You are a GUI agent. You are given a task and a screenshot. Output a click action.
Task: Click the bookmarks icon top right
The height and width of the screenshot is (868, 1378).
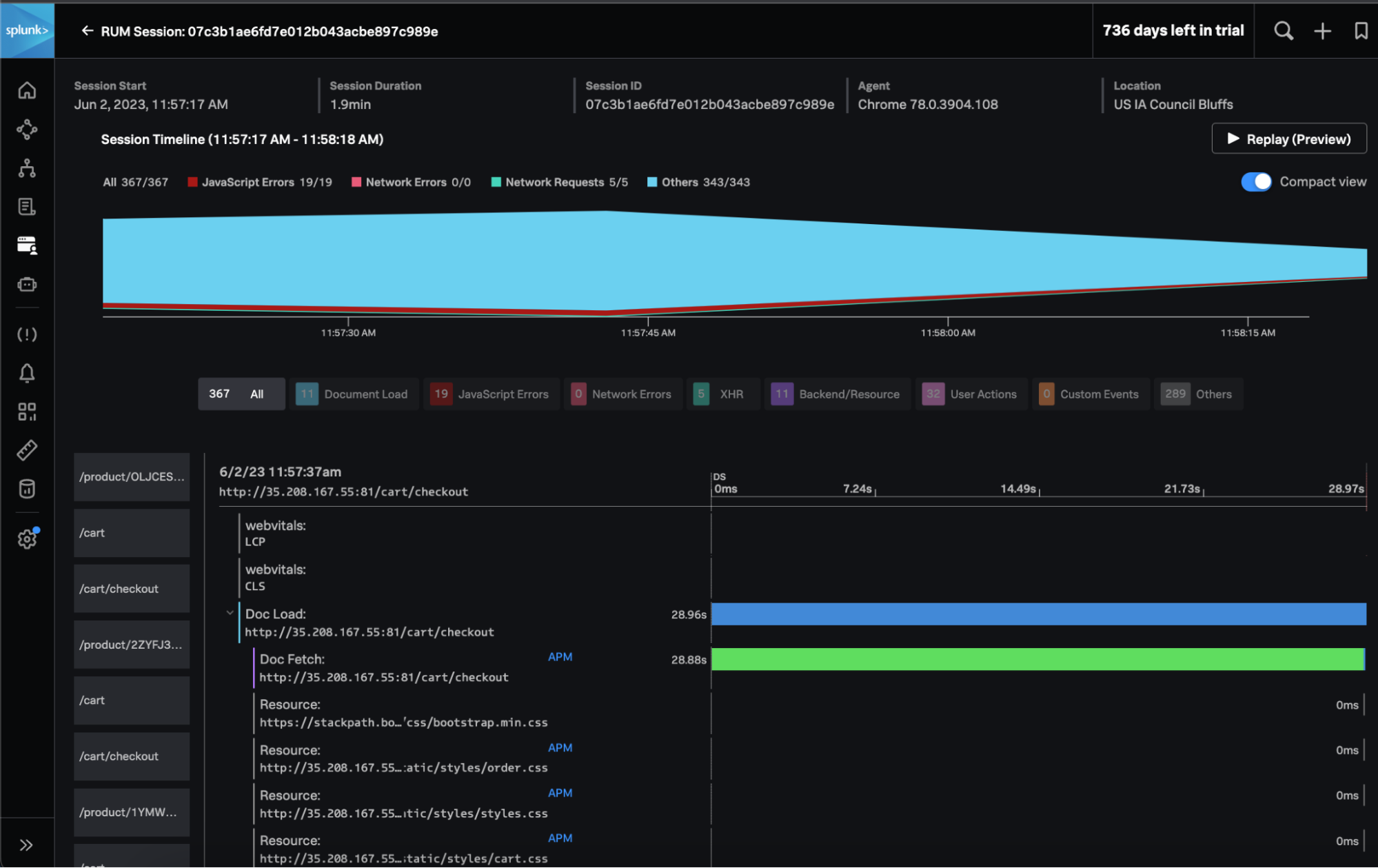tap(1359, 30)
